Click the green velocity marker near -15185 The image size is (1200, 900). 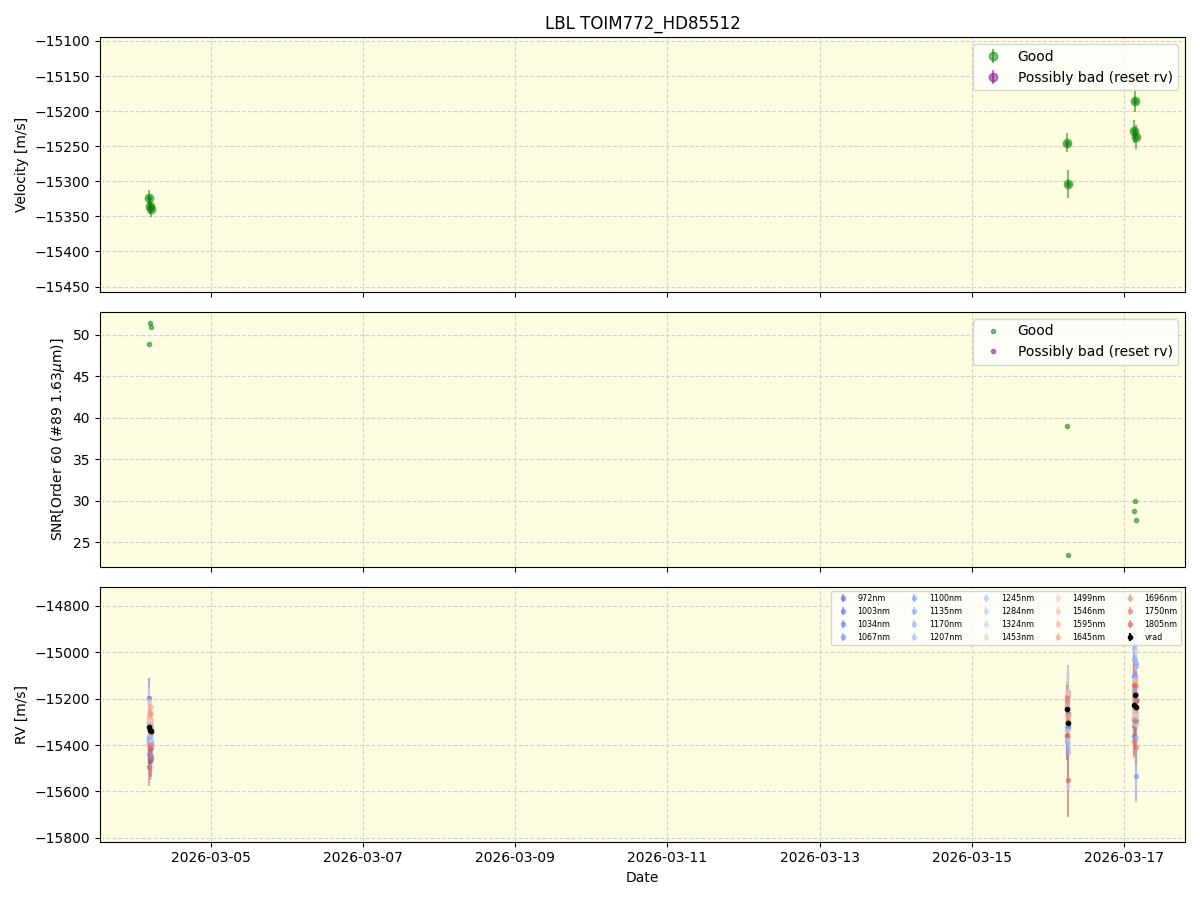coord(1136,101)
